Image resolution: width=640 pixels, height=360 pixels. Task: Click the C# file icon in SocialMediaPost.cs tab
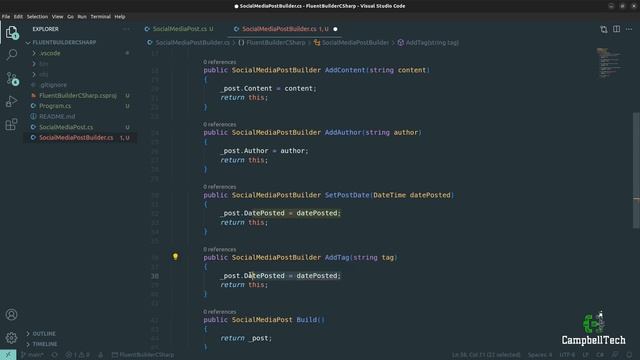(x=147, y=29)
